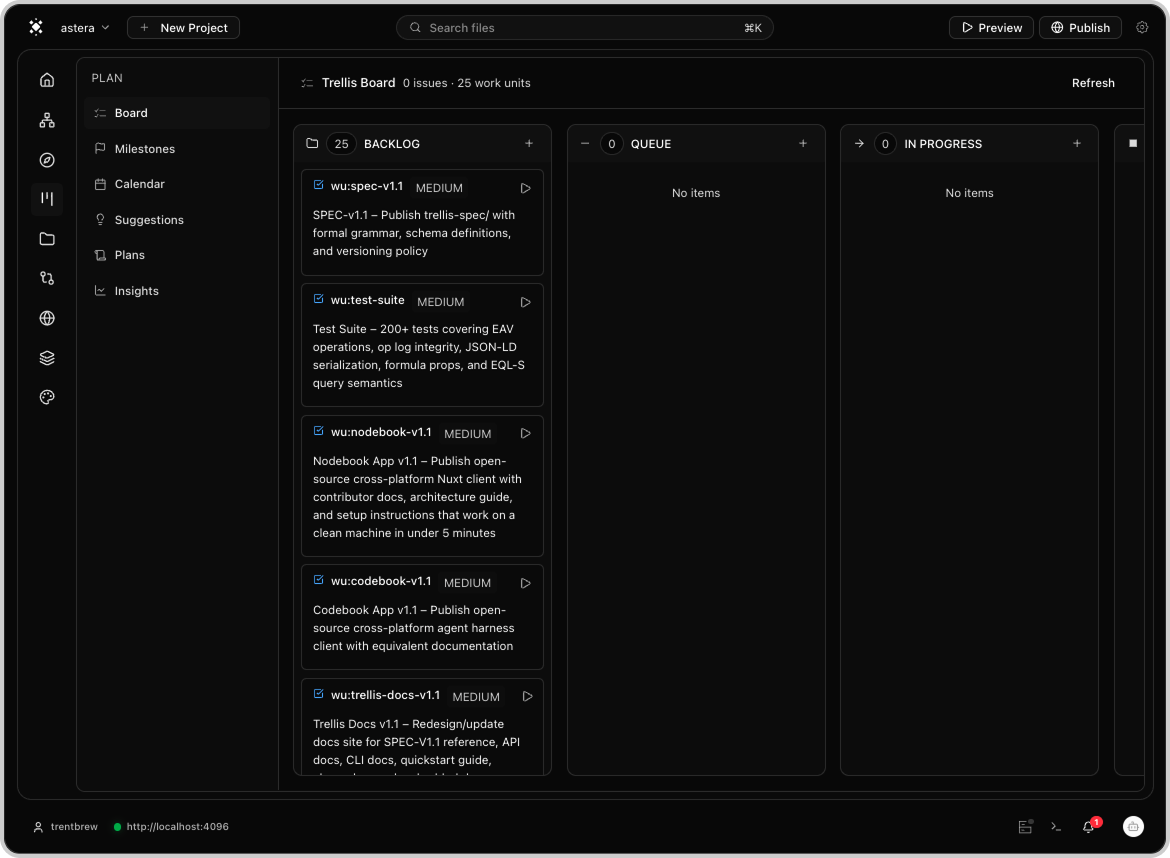
Task: Open the wu:trellis-docs-v1.1 card title
Action: [385, 695]
